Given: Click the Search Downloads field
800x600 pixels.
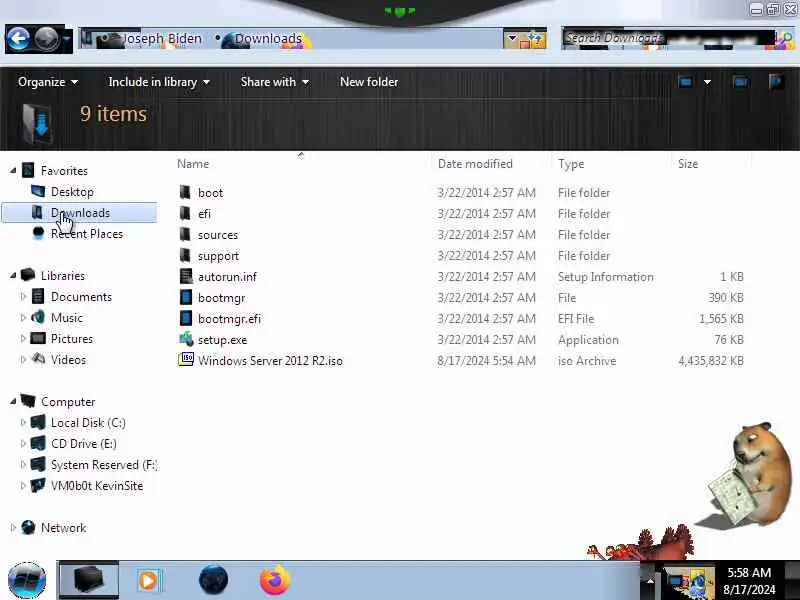Looking at the screenshot, I should tap(667, 38).
